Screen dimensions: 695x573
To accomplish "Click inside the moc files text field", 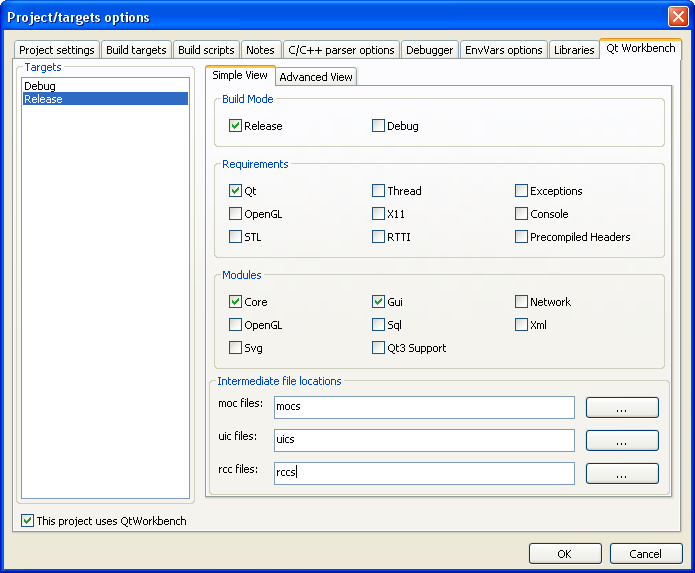I will pos(423,407).
